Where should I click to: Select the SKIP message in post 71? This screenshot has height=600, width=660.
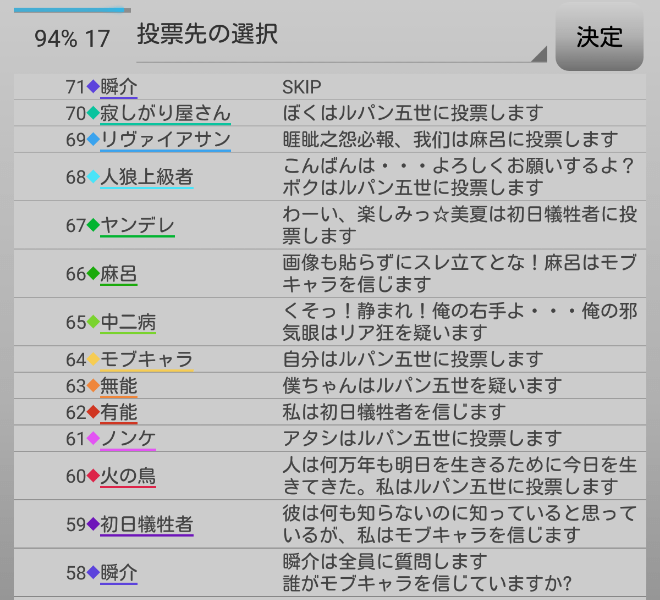(302, 87)
